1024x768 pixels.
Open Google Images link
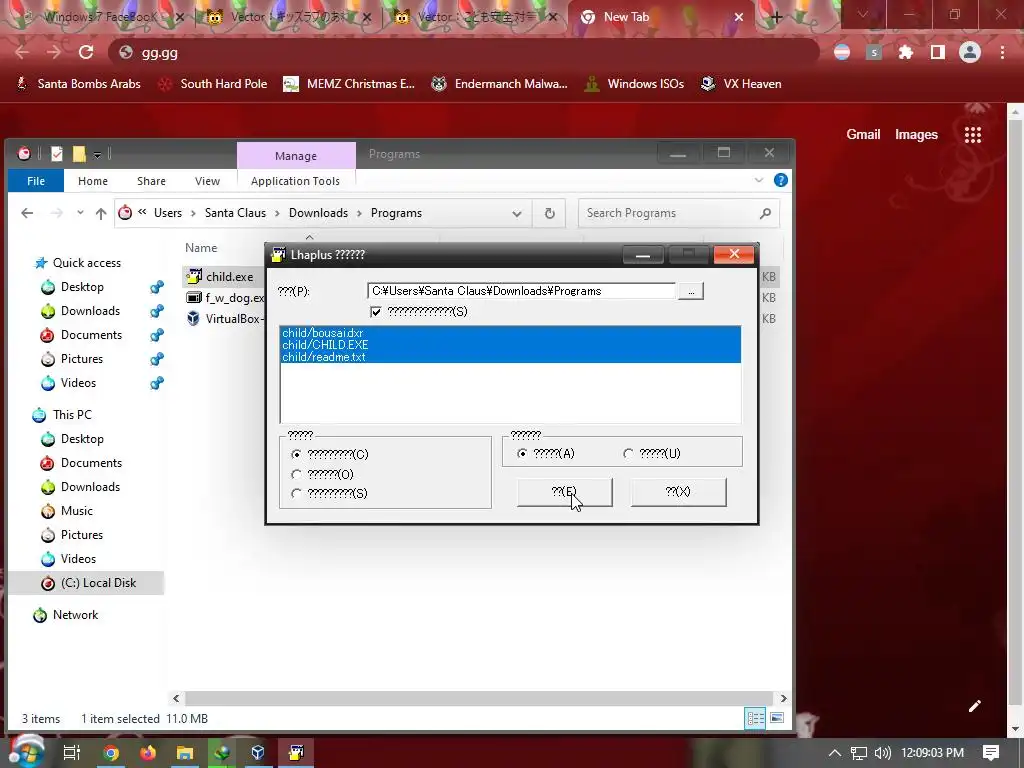pos(916,135)
